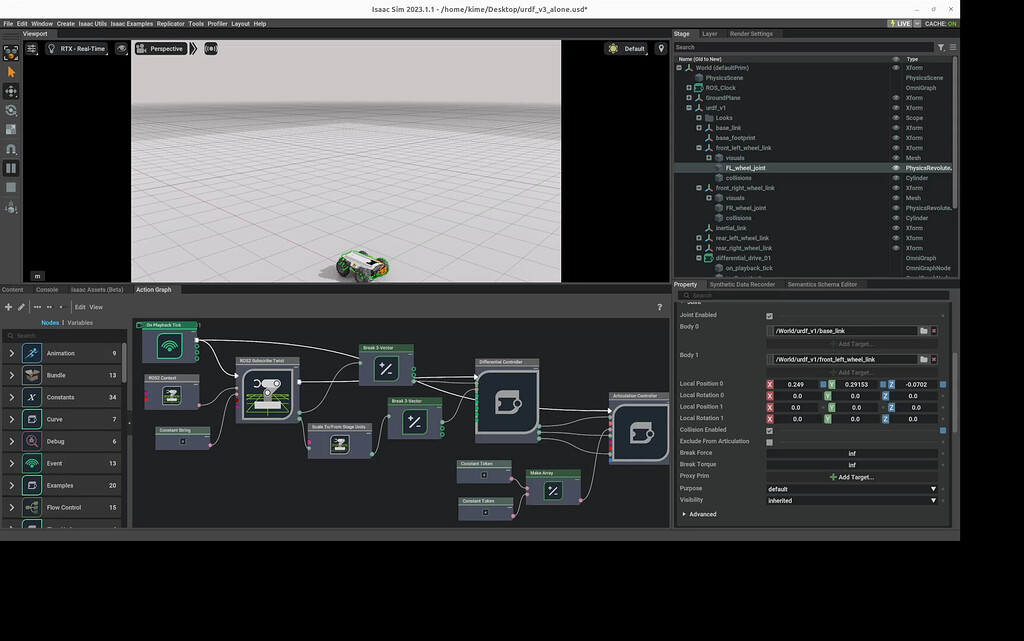The height and width of the screenshot is (641, 1024).
Task: Remove Body 1 target with red X
Action: tap(934, 359)
